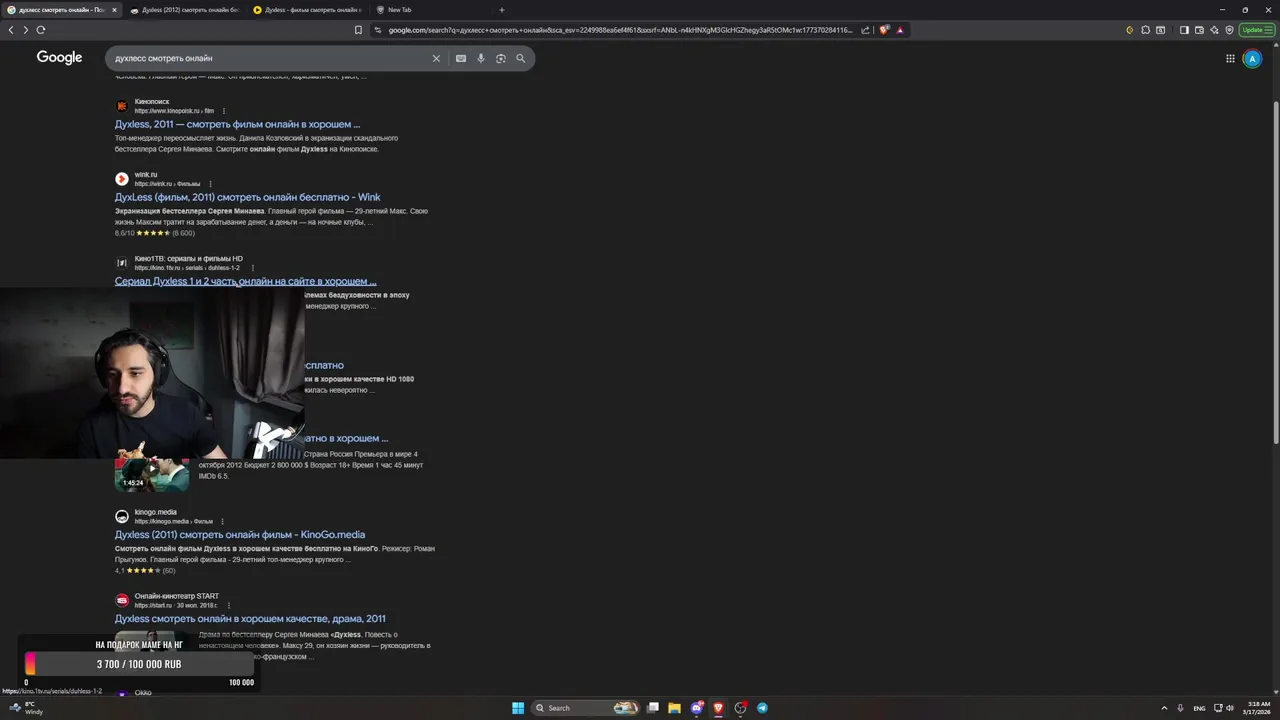Open the weather widget on taskbar
The width and height of the screenshot is (1280, 720).
click(28, 708)
